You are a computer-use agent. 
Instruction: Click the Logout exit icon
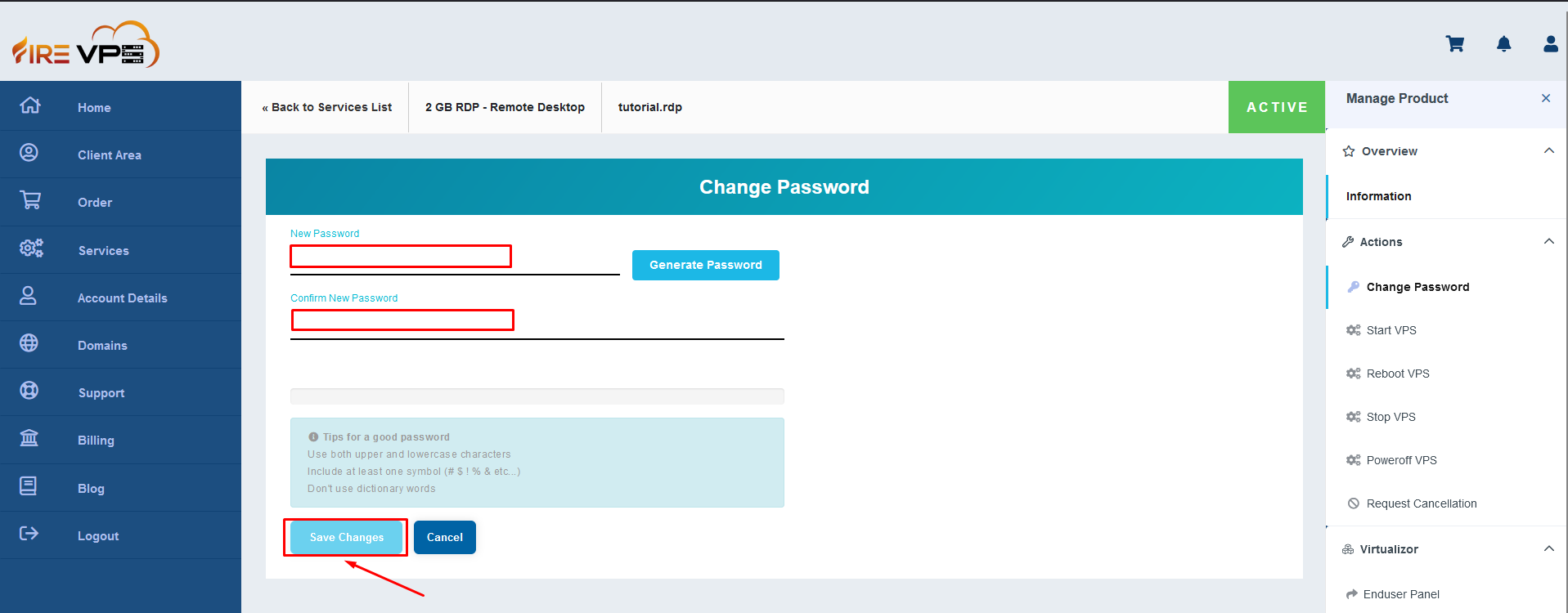tap(29, 534)
